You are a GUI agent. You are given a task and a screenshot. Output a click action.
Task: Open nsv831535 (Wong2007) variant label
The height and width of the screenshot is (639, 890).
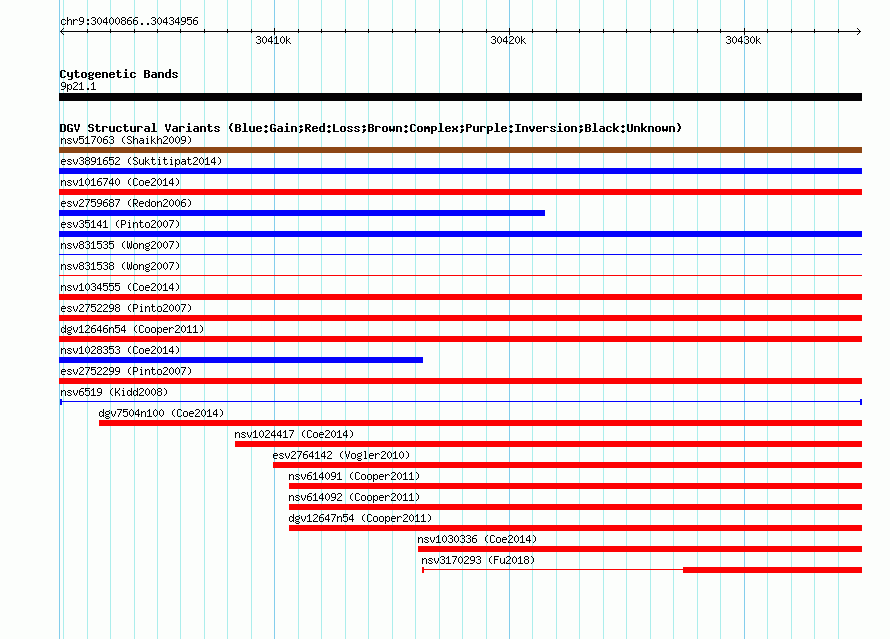tap(120, 245)
